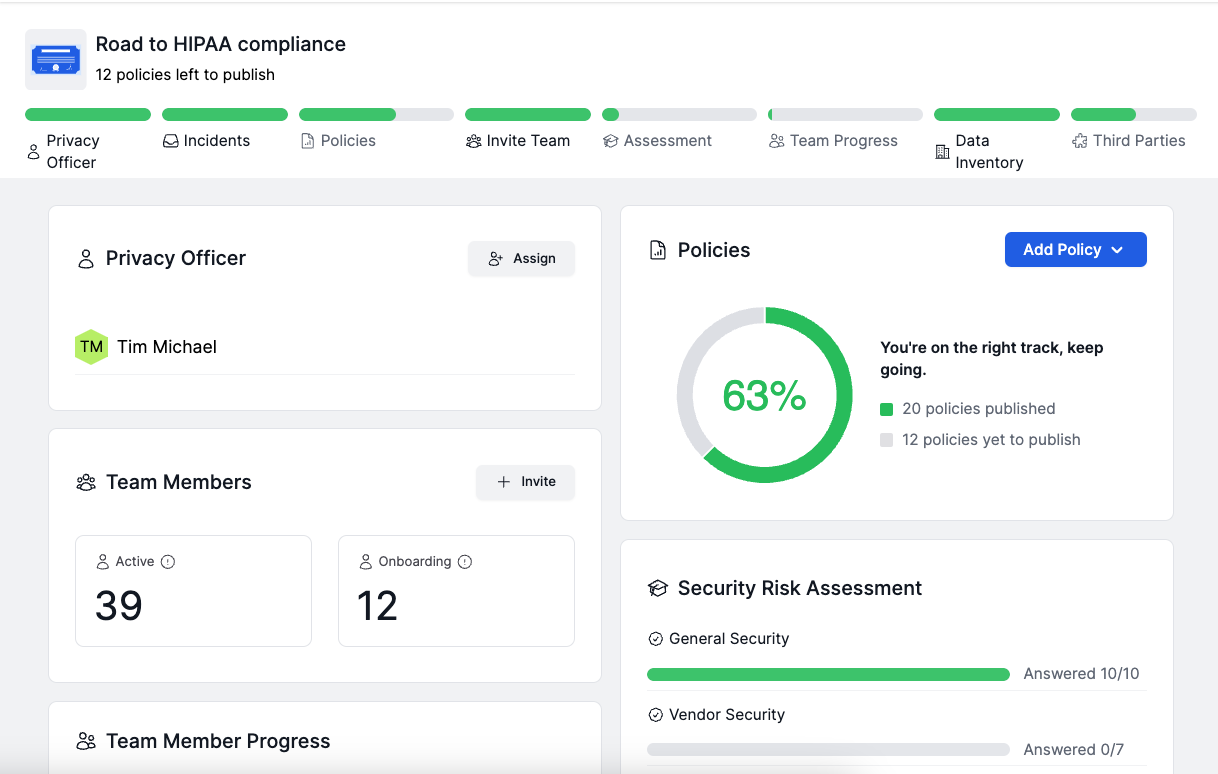
Task: Click the Team Members people icon
Action: pos(86,483)
